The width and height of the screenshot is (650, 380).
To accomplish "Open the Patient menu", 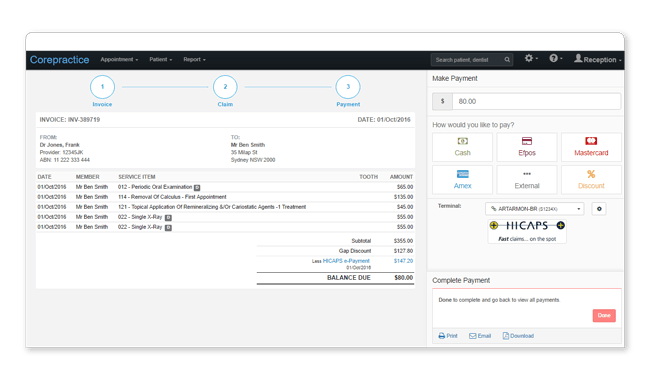I will pos(160,60).
